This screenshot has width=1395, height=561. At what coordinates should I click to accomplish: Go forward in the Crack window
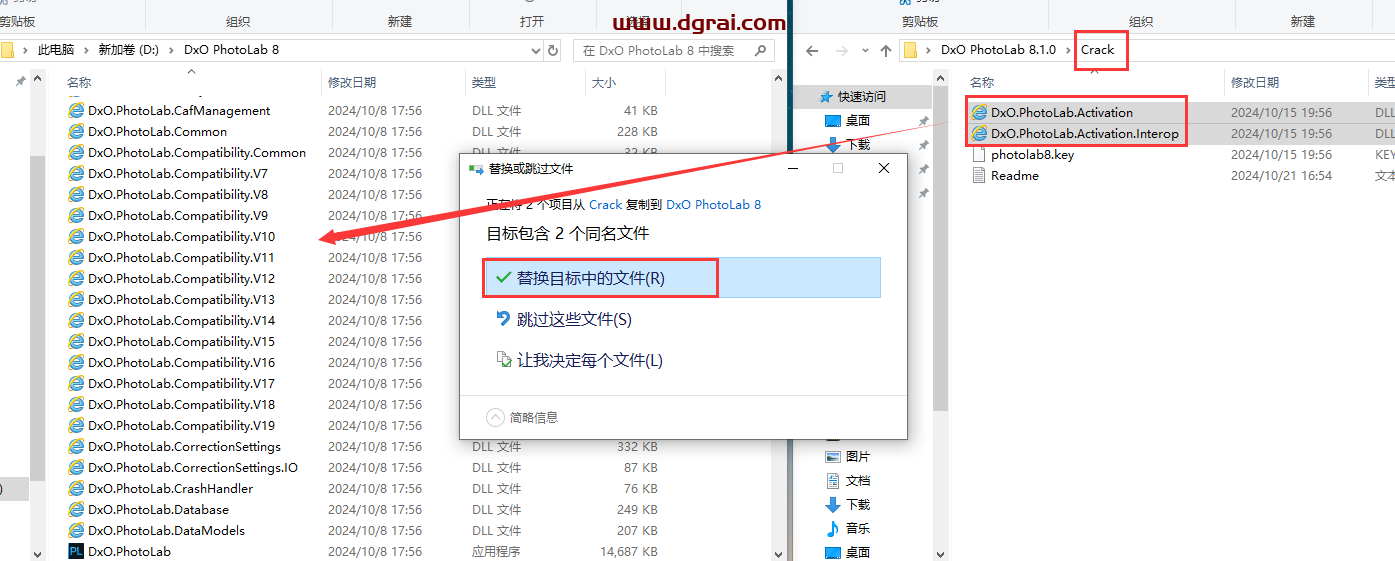841,50
